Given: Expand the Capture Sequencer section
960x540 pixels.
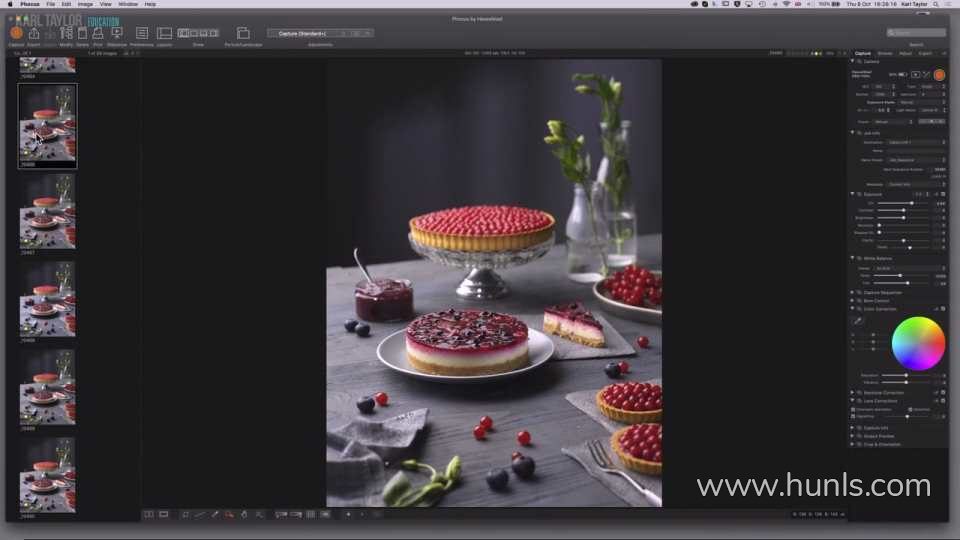Looking at the screenshot, I should click(852, 293).
